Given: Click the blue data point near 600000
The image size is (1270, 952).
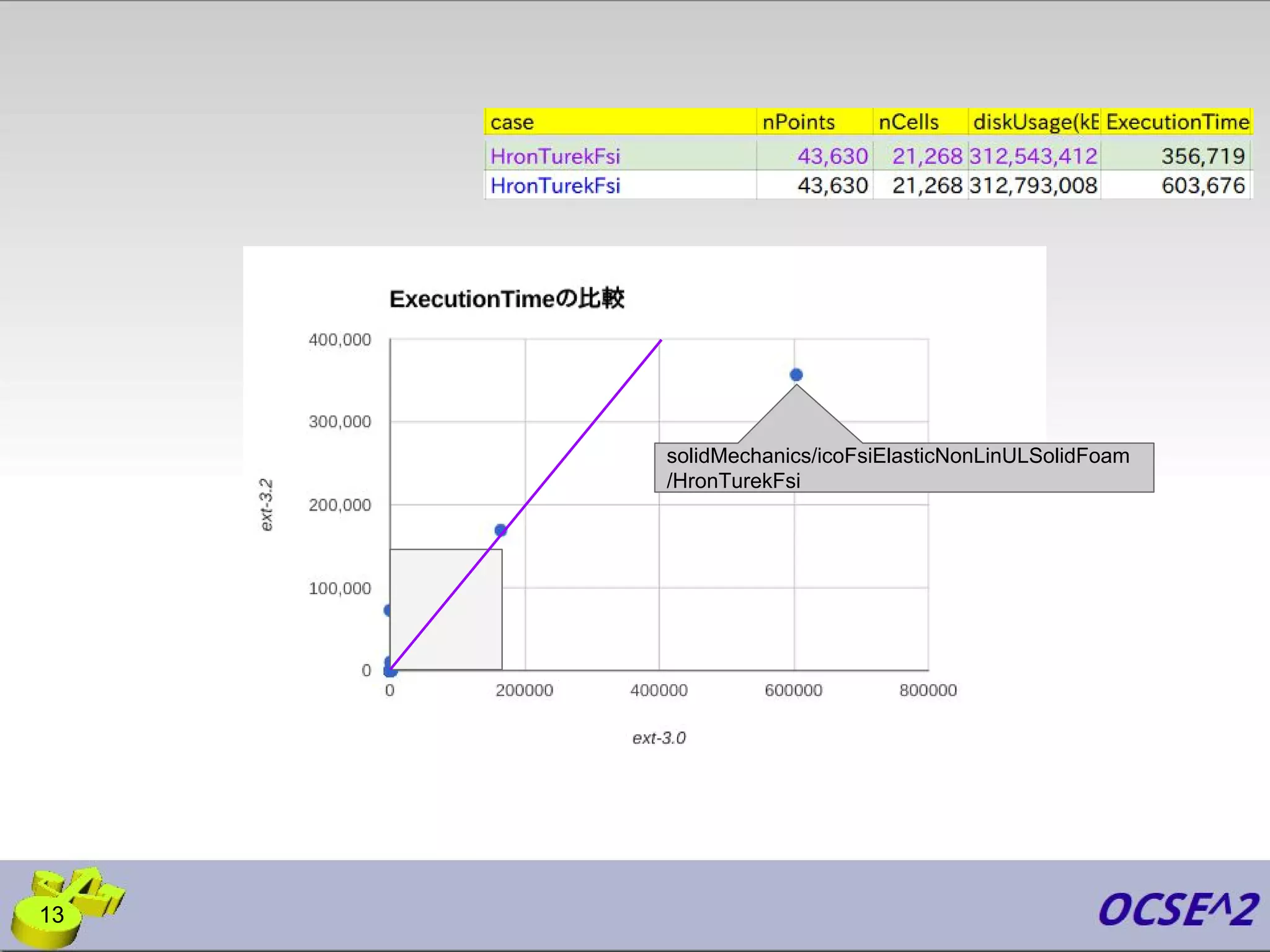Looking at the screenshot, I should coord(796,375).
